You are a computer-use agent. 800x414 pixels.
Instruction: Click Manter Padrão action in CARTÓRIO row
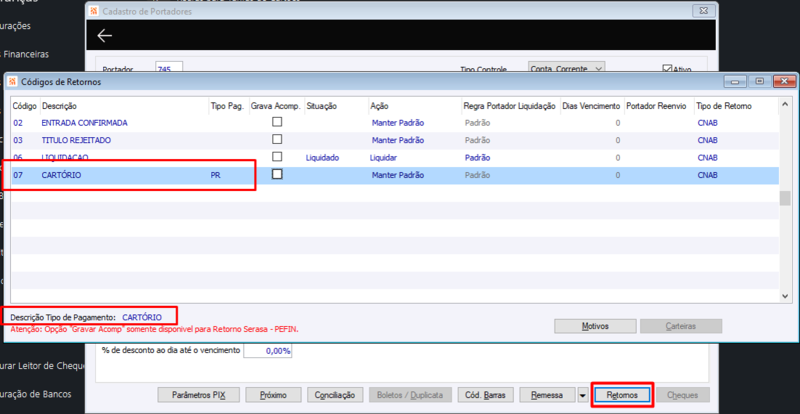pyautogui.click(x=398, y=175)
